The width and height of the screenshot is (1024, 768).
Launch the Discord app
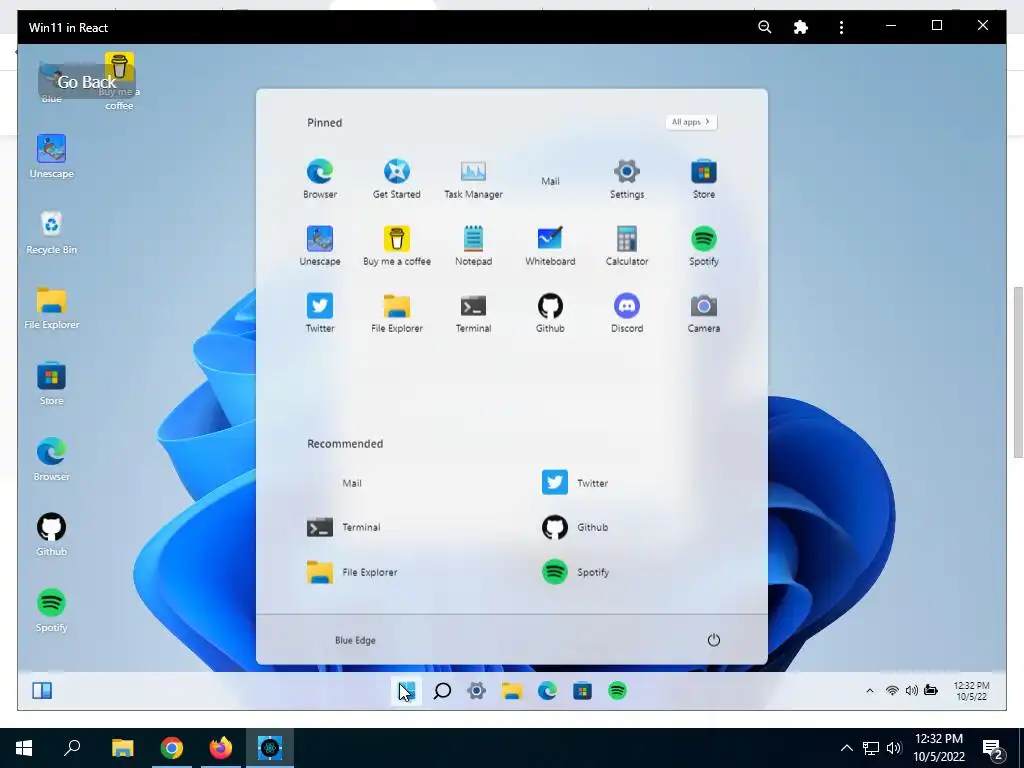[x=627, y=313]
